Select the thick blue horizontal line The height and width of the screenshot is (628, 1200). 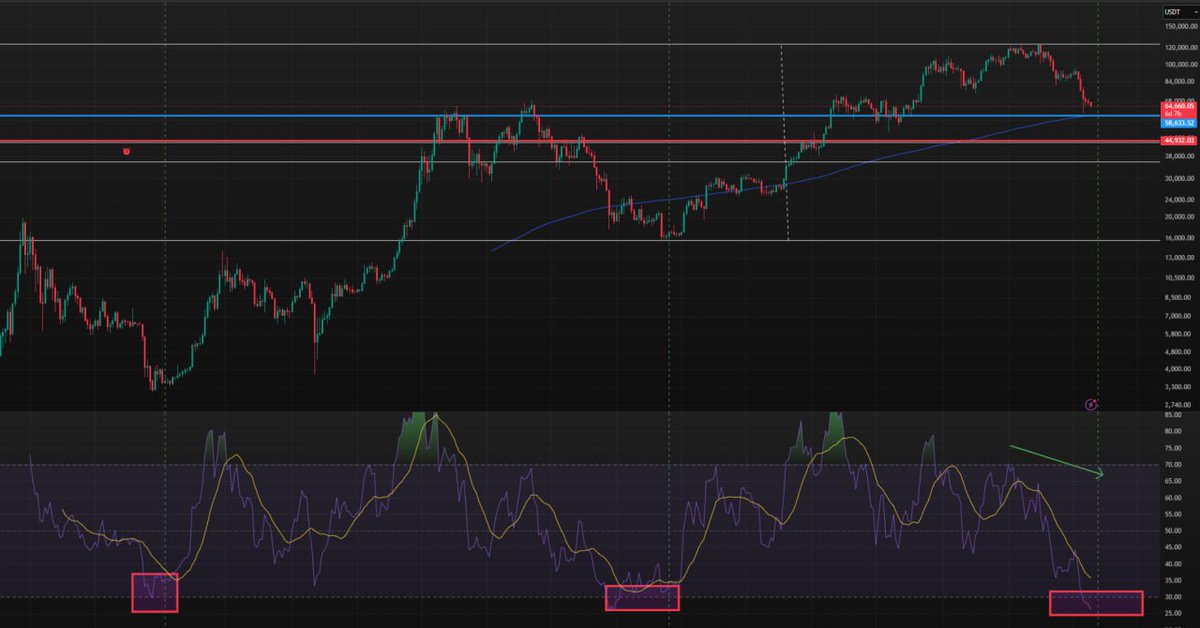click(x=580, y=116)
